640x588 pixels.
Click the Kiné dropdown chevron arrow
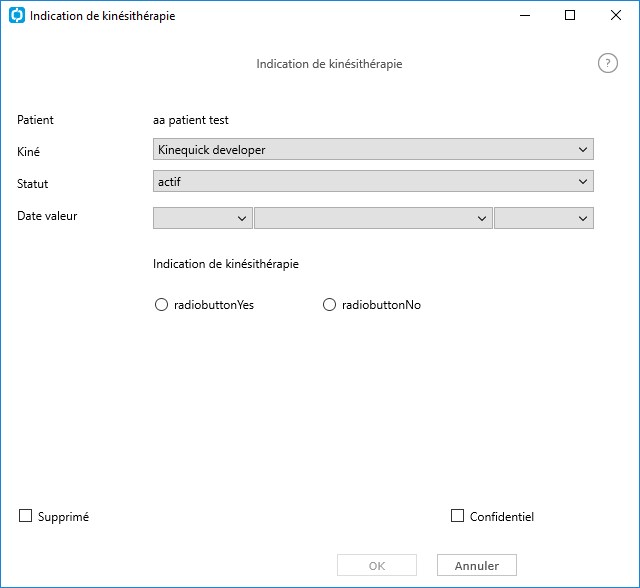(x=583, y=150)
